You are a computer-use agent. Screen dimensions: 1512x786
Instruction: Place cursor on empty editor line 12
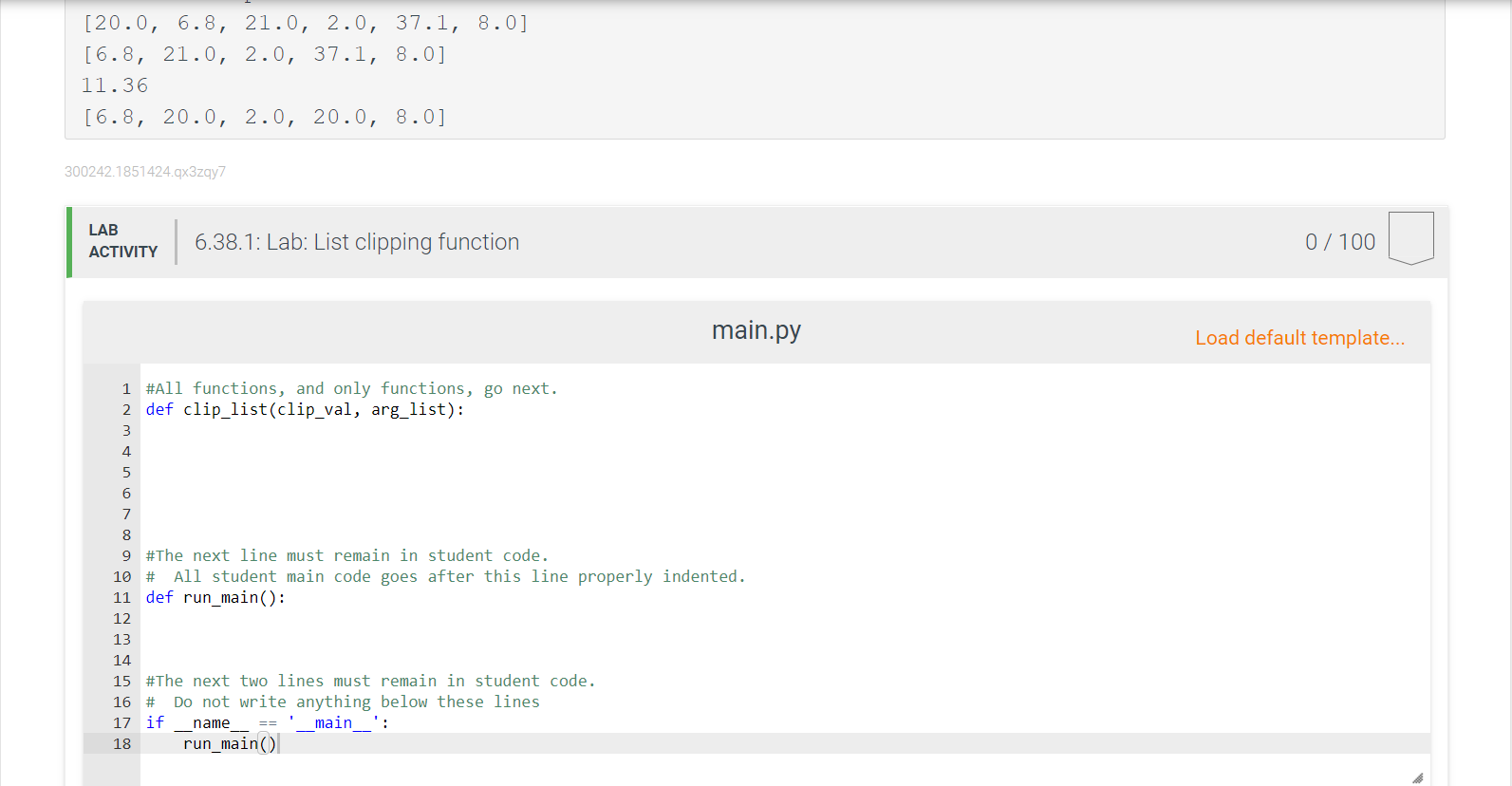(785, 618)
